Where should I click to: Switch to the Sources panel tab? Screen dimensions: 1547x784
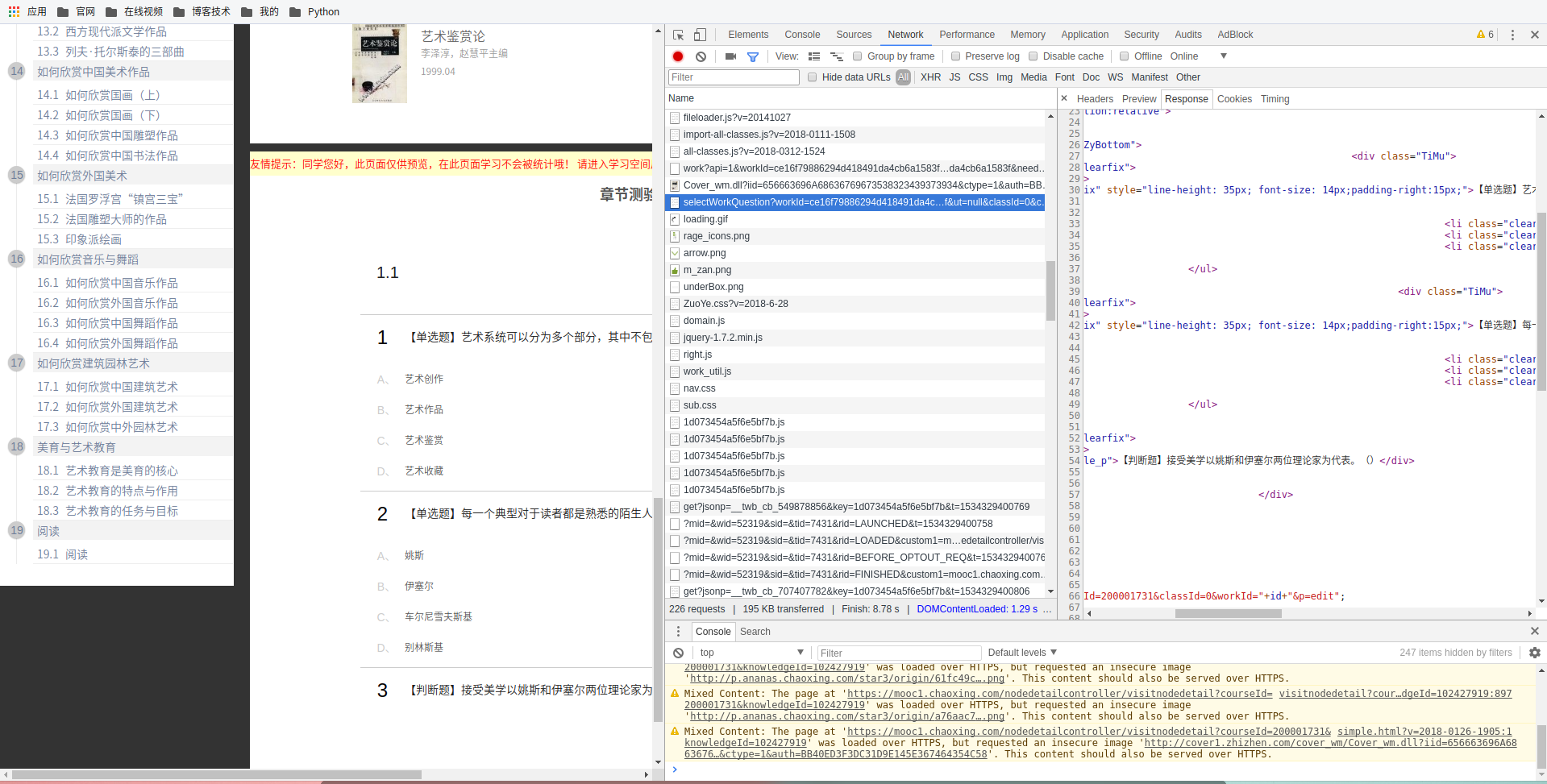click(x=854, y=35)
